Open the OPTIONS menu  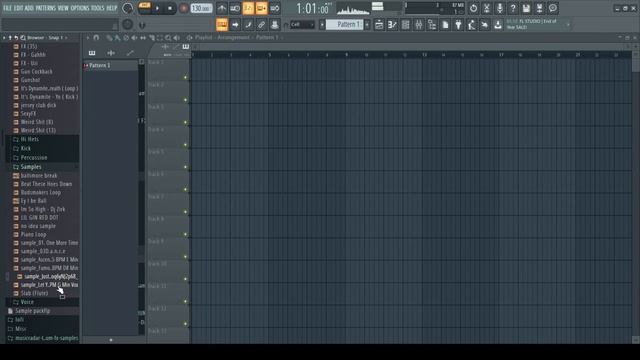tap(80, 8)
